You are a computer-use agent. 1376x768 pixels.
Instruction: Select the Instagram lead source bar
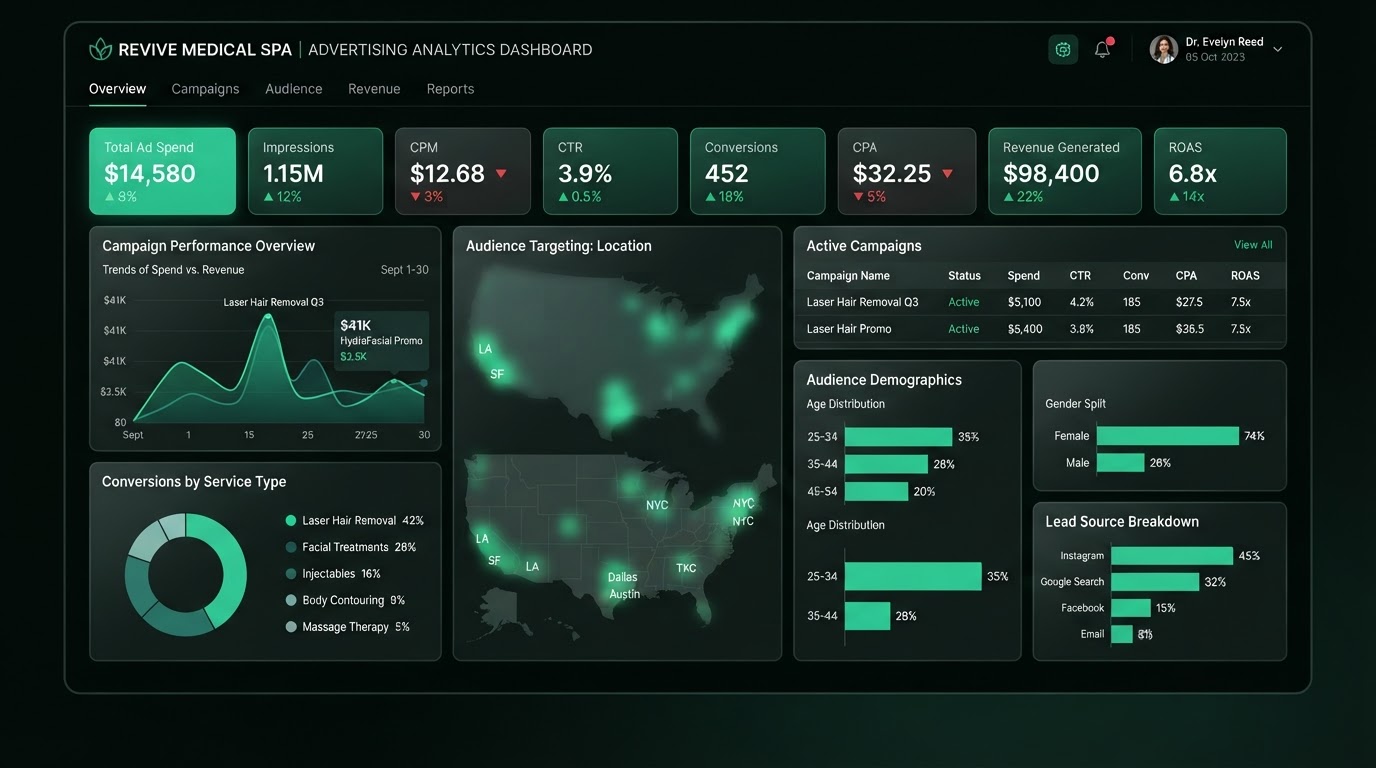point(1172,556)
